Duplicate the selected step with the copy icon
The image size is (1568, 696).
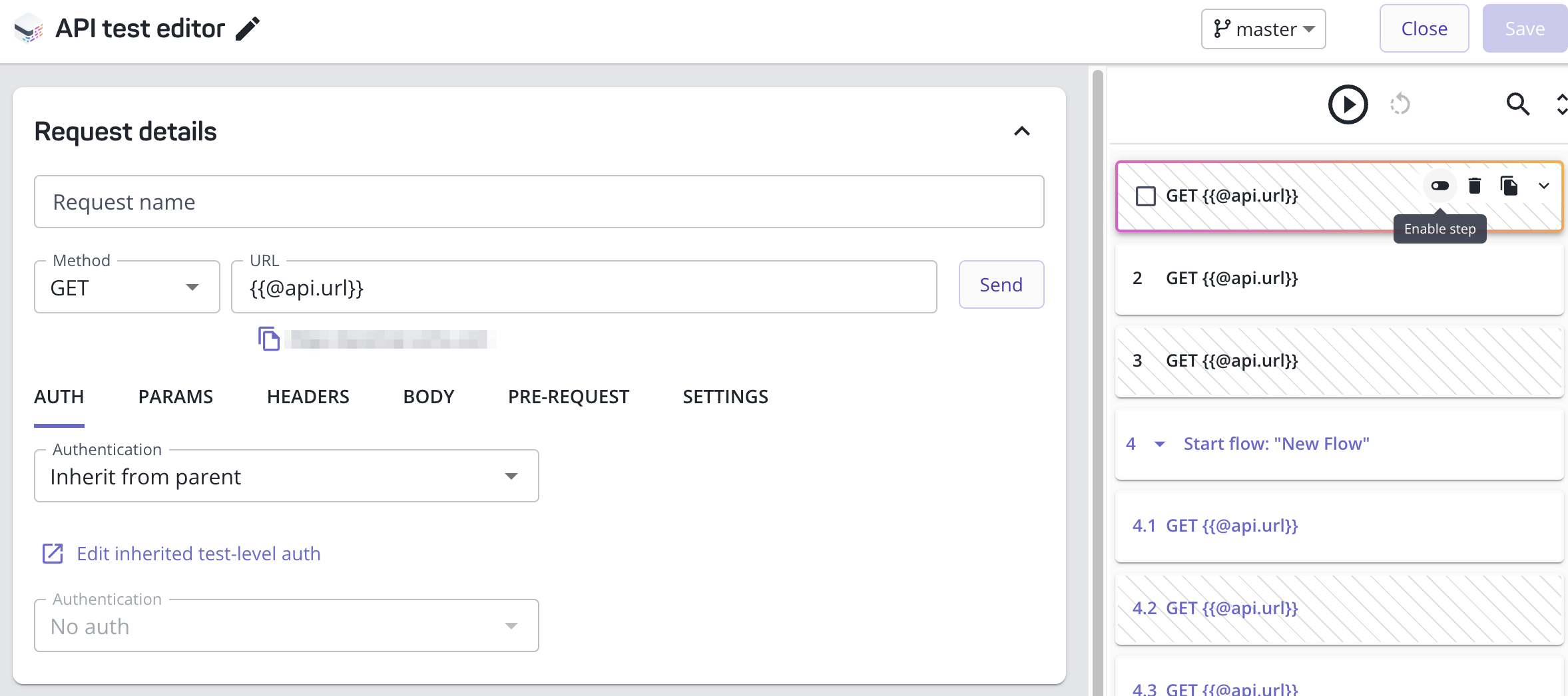(1509, 186)
